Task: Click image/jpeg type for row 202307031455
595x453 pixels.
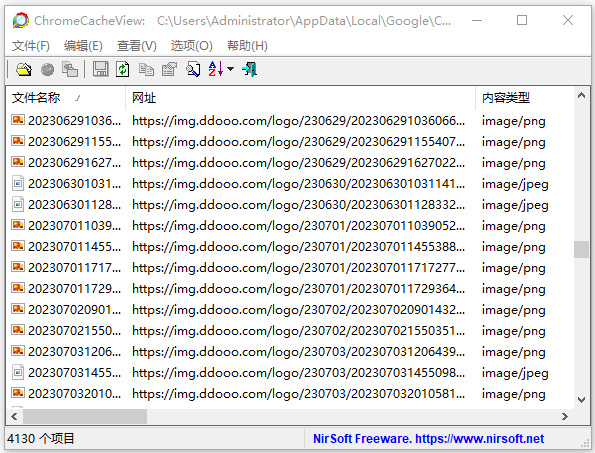Action: tap(515, 373)
